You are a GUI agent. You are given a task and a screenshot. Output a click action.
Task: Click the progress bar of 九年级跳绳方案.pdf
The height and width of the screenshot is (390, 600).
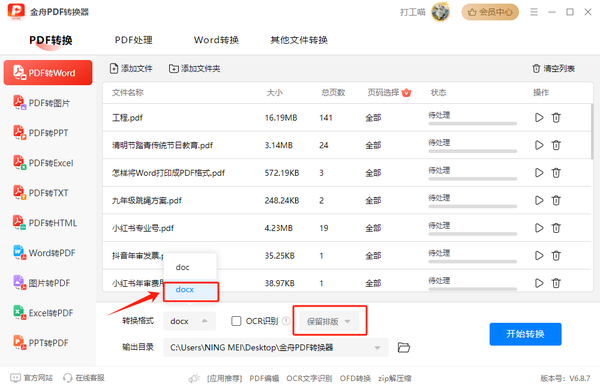(473, 206)
